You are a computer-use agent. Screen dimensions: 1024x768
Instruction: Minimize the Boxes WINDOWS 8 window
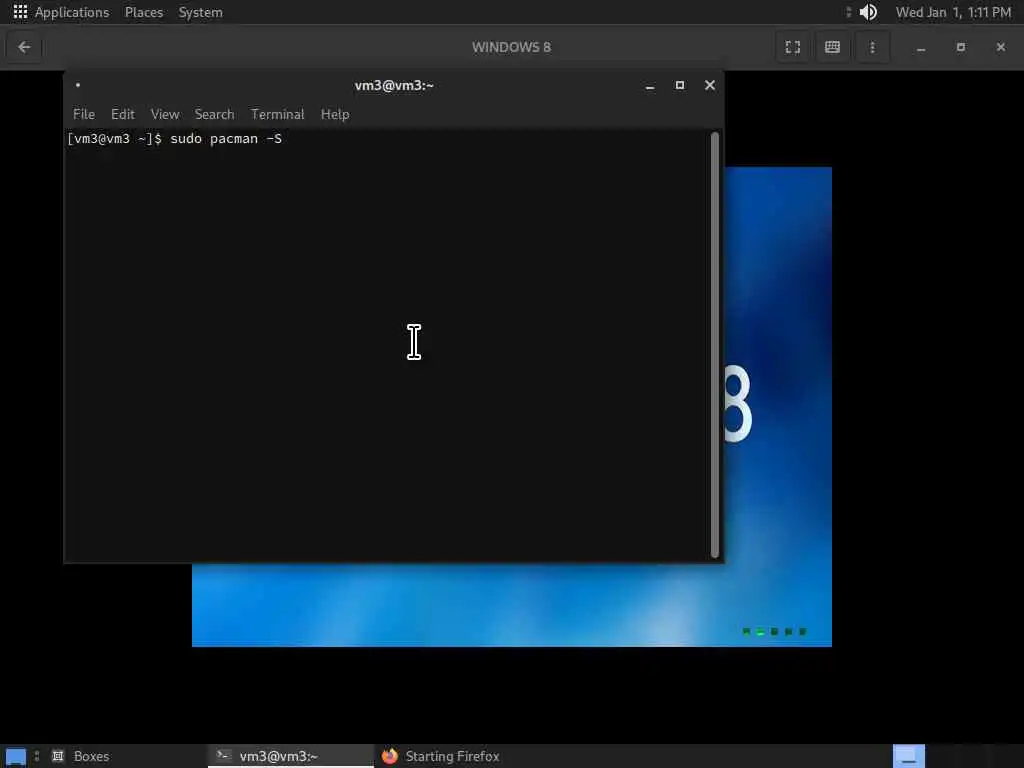[921, 47]
